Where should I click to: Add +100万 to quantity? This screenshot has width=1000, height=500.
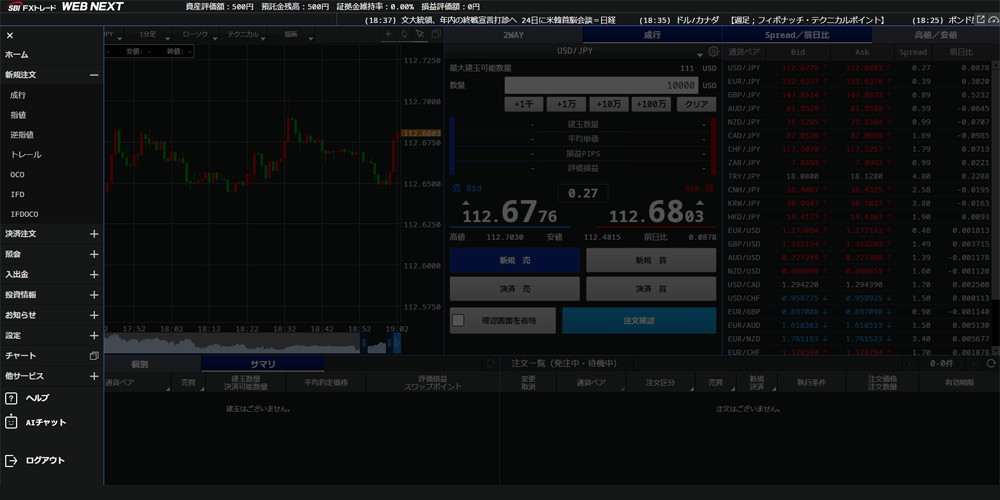click(x=651, y=105)
